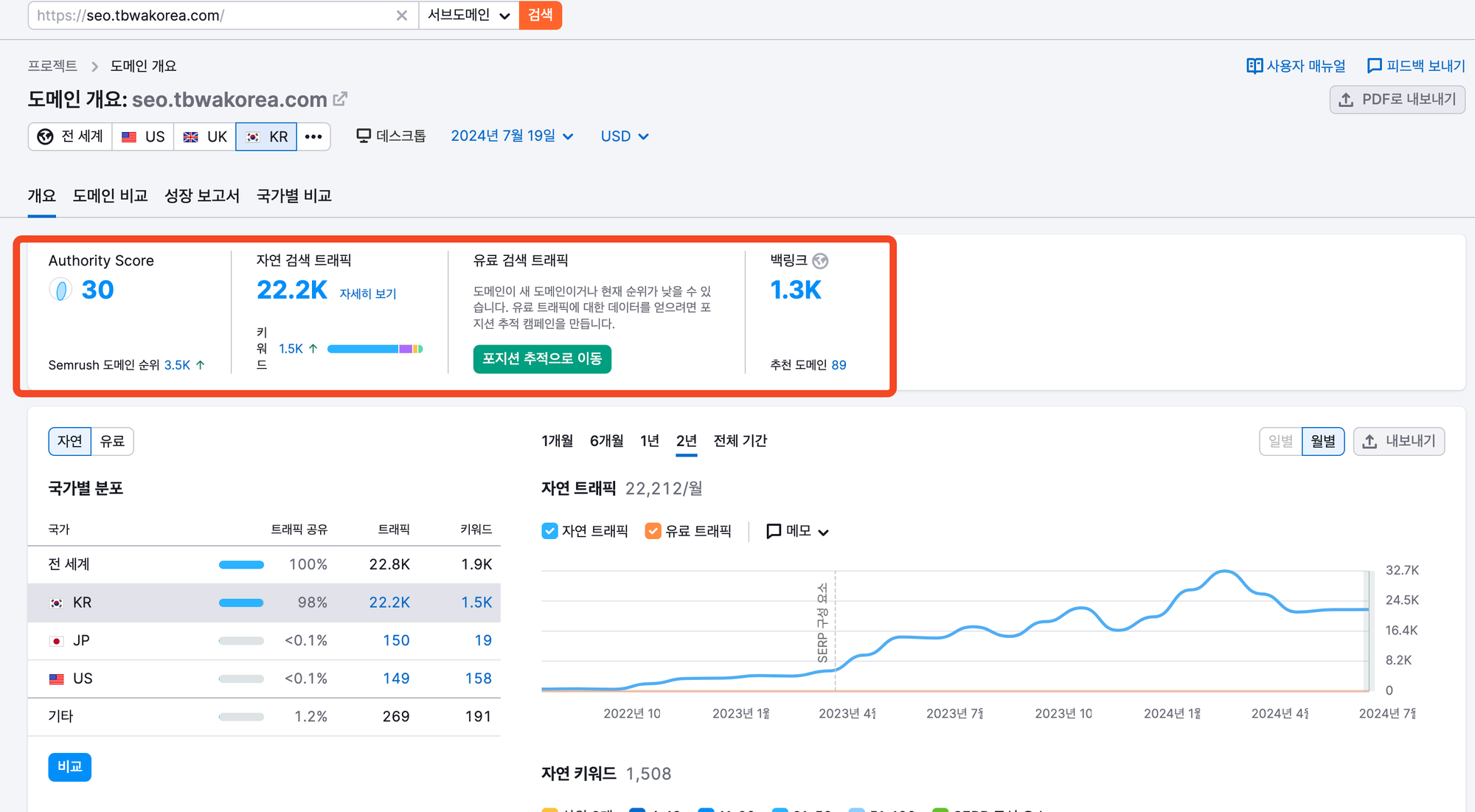This screenshot has height=812, width=1475.
Task: Click the orange 검색 button
Action: tap(541, 15)
